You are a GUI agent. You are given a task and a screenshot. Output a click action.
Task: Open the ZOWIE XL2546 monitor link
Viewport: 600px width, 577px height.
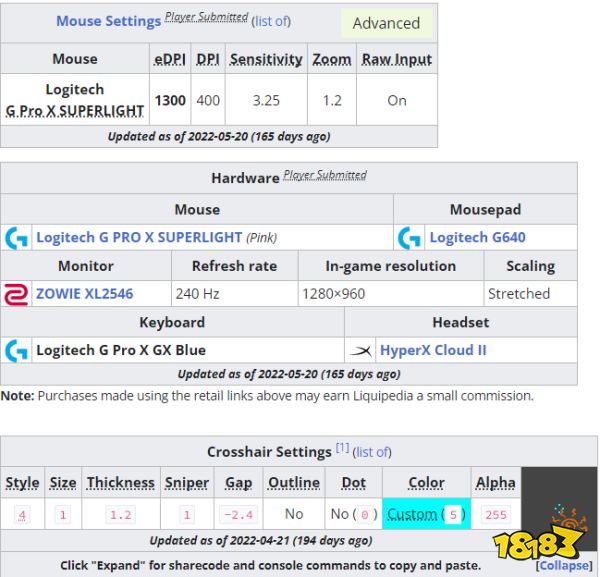pos(84,293)
